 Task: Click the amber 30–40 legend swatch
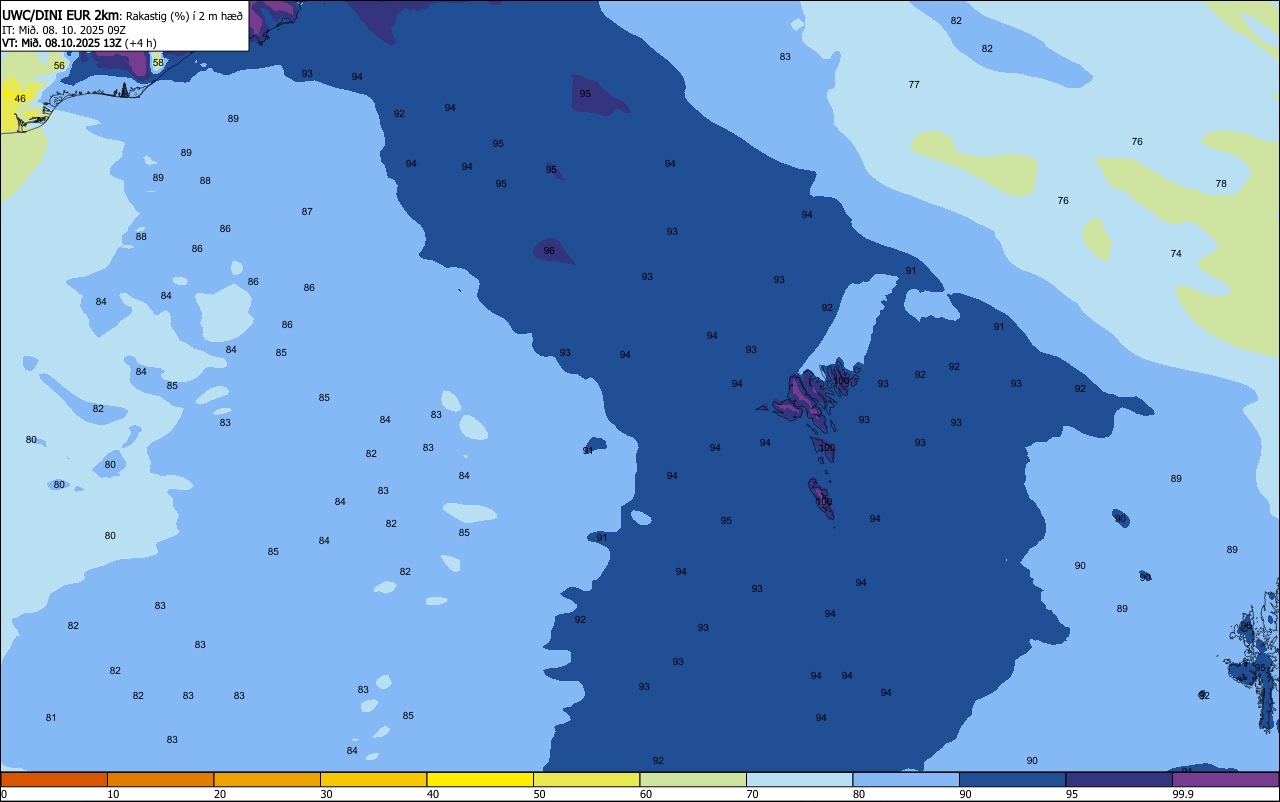pos(373,779)
